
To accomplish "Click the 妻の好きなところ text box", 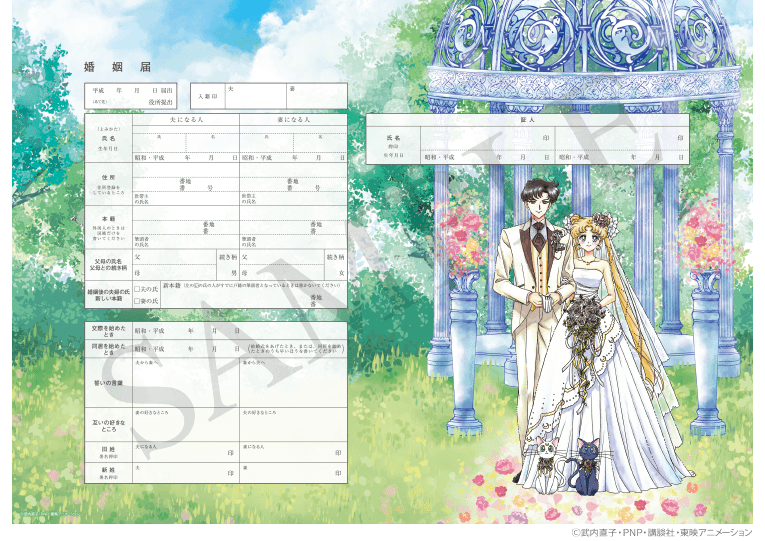I will coord(186,425).
